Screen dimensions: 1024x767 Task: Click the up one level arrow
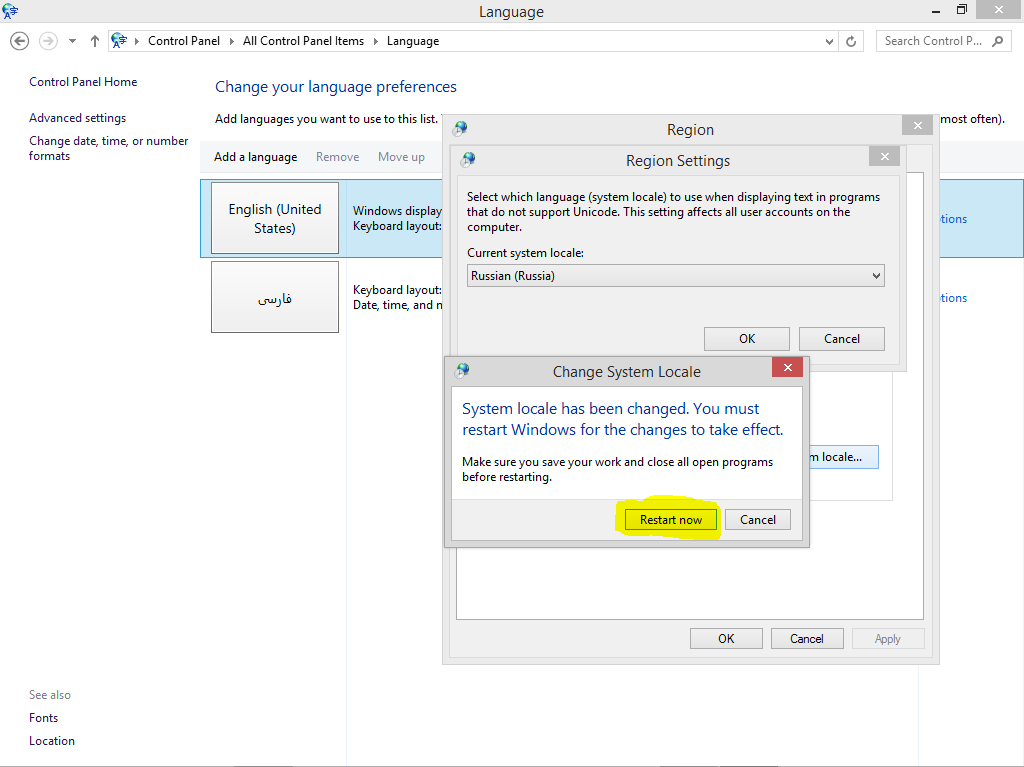pyautogui.click(x=95, y=41)
